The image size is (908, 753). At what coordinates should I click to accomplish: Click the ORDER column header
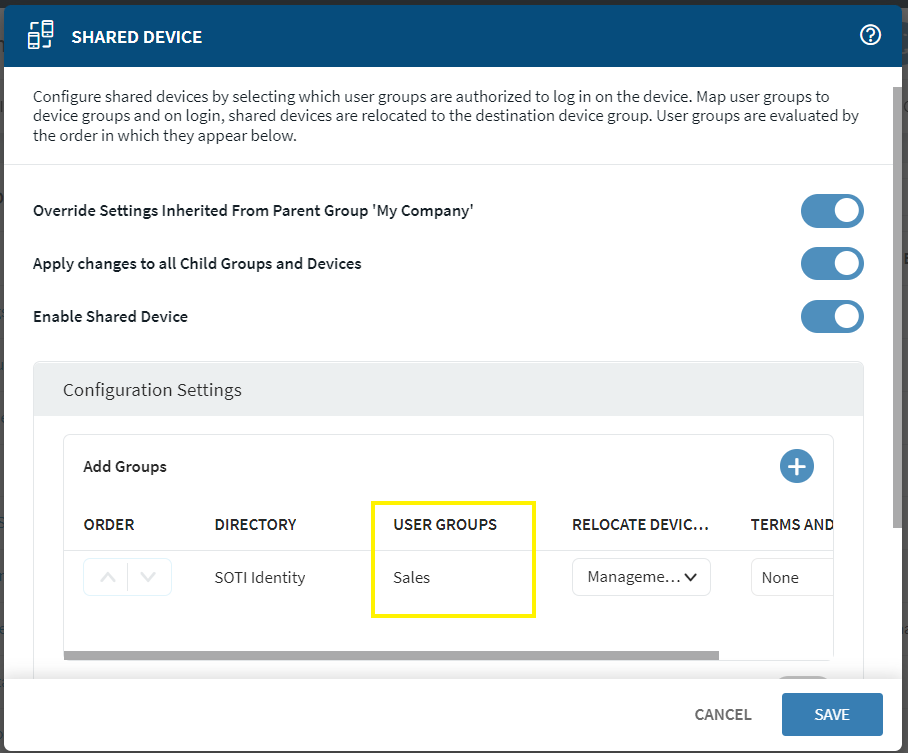(109, 524)
